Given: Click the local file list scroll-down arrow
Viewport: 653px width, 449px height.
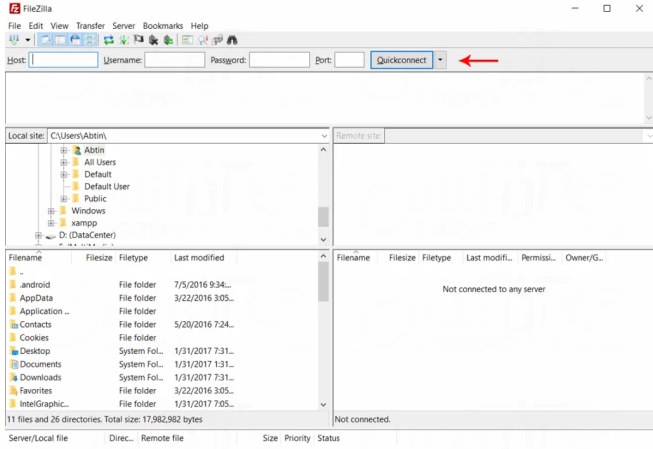Looking at the screenshot, I should pyautogui.click(x=324, y=404).
